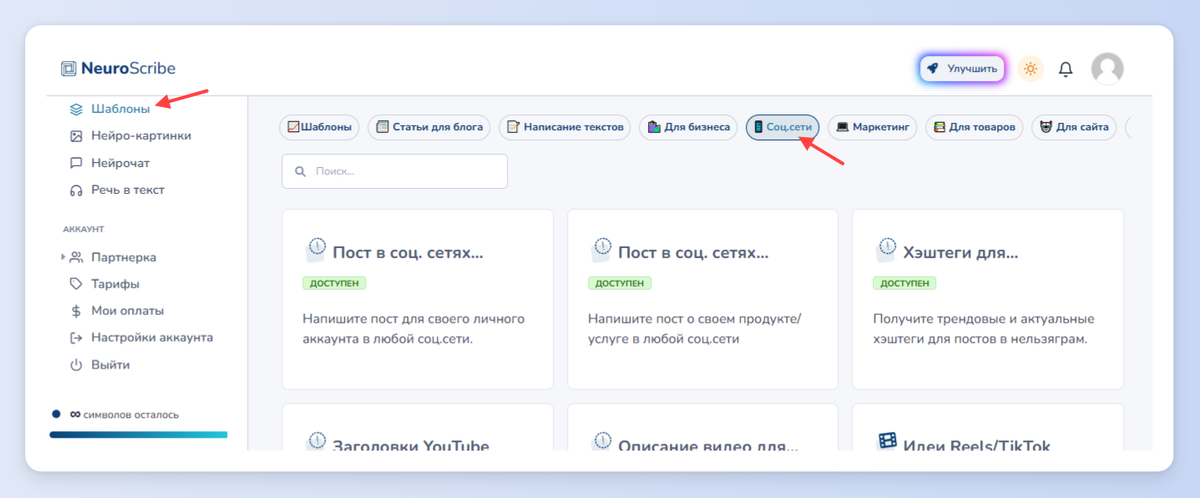Open the Заголовки YouTube template card
Viewport: 1200px width, 498px height.
(x=418, y=427)
